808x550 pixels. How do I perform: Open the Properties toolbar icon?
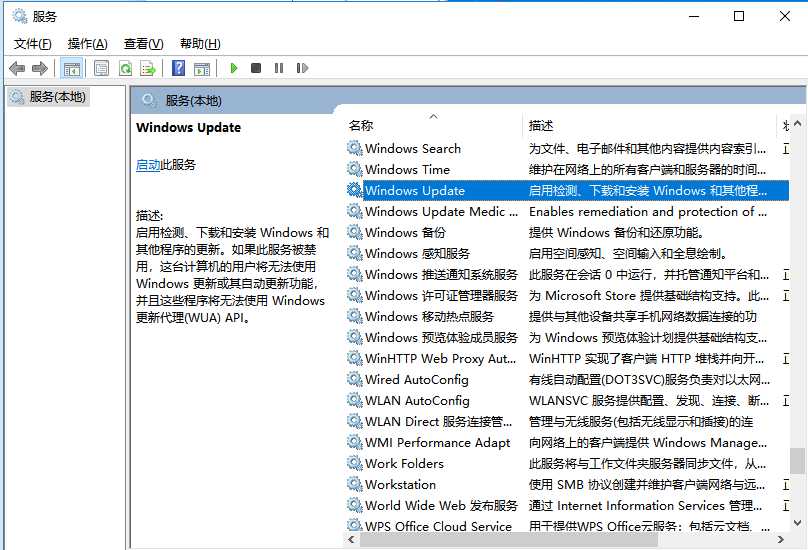coord(102,68)
